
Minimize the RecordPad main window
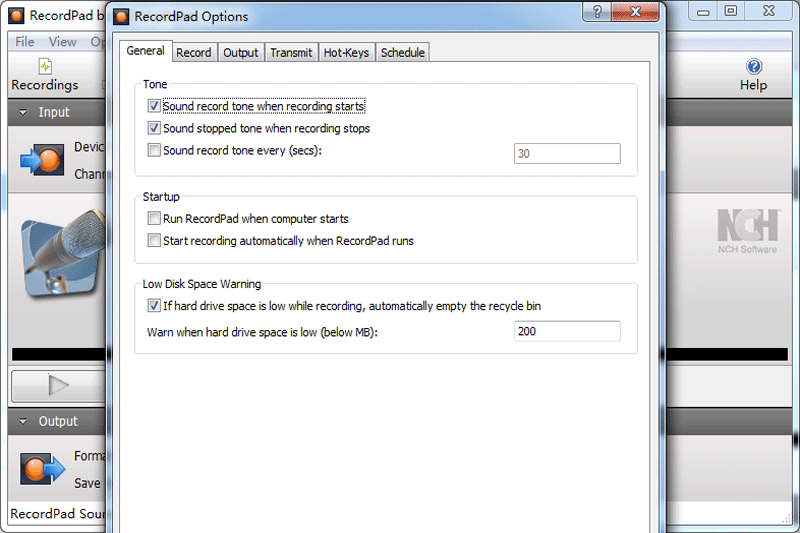pyautogui.click(x=703, y=11)
